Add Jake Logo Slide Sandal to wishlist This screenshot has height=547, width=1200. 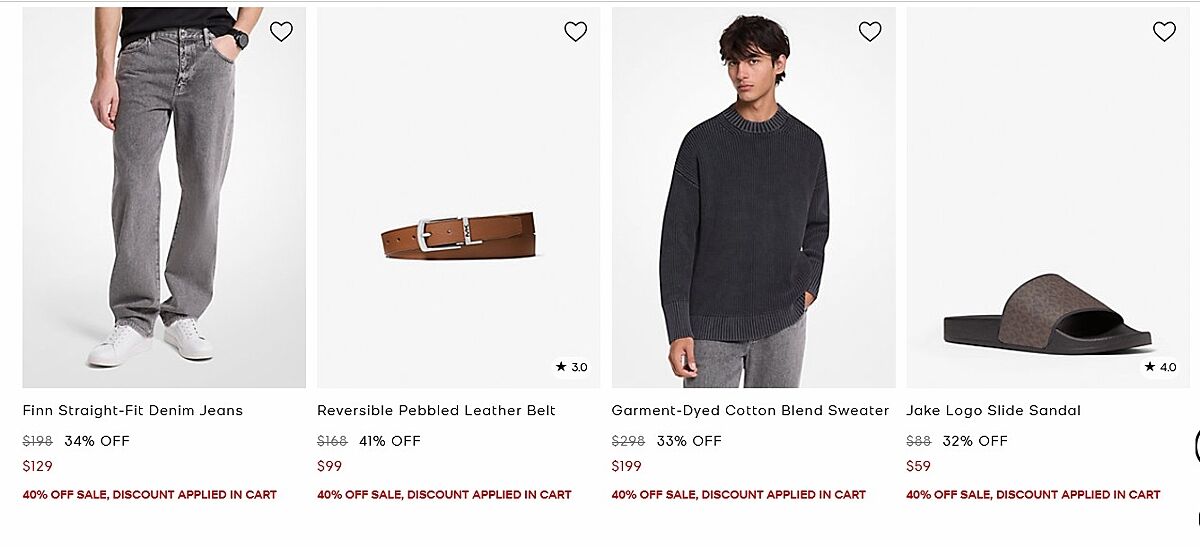coord(1164,32)
